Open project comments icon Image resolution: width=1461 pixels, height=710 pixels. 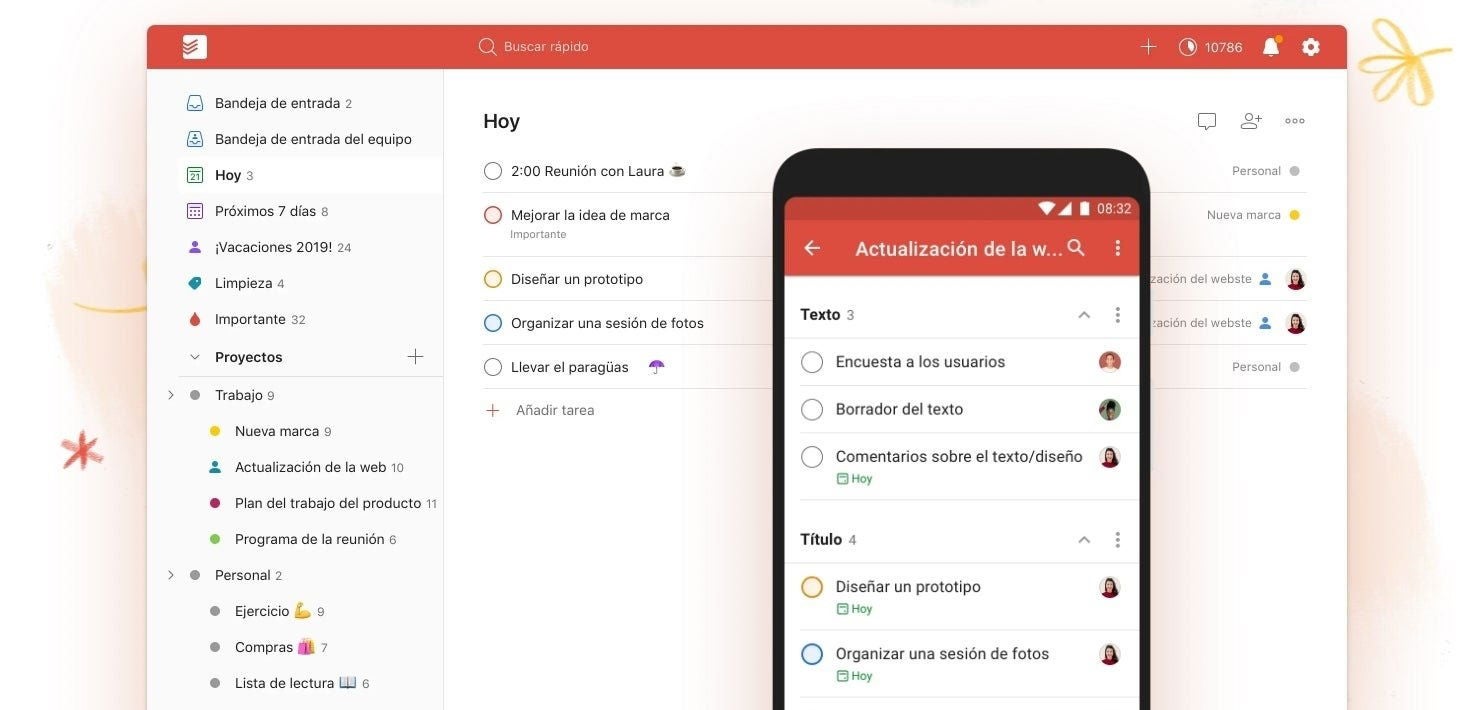pyautogui.click(x=1206, y=120)
